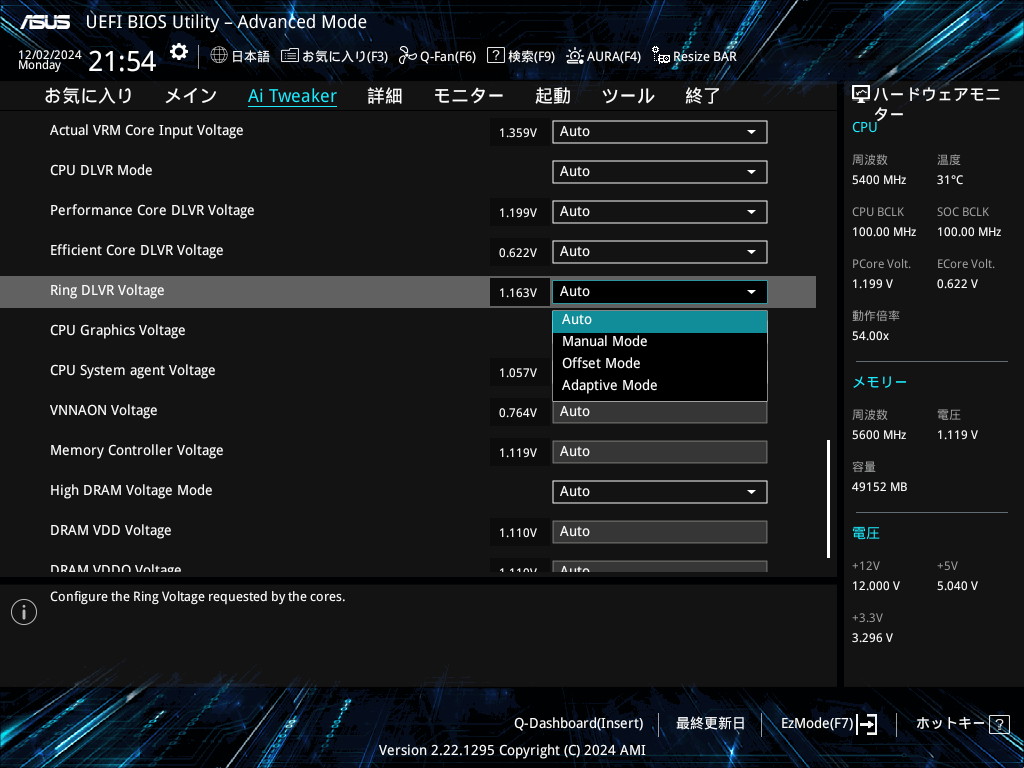Switch to メイン tab
1024x768 pixels.
click(191, 96)
